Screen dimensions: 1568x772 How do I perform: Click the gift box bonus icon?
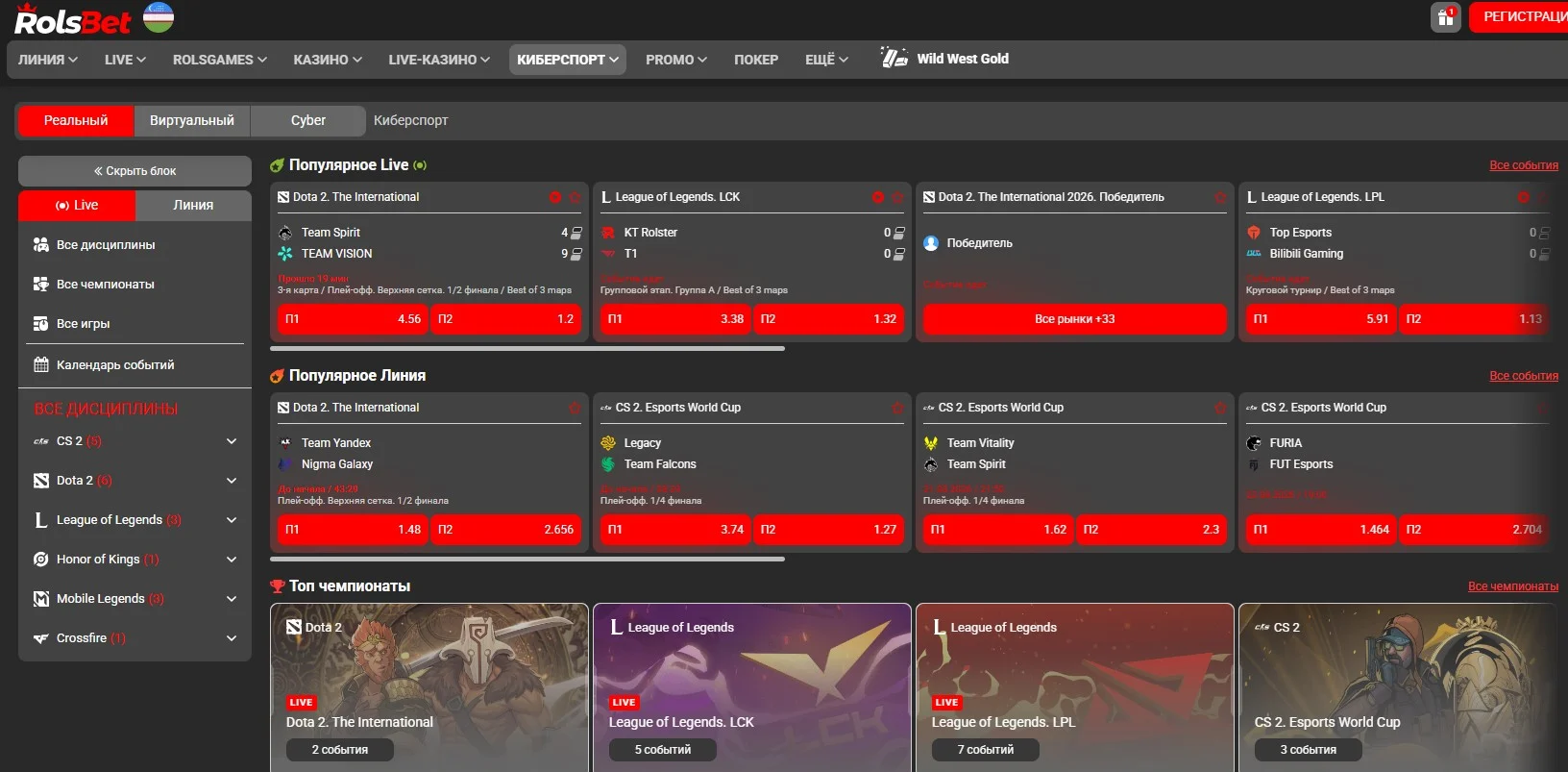tap(1445, 17)
